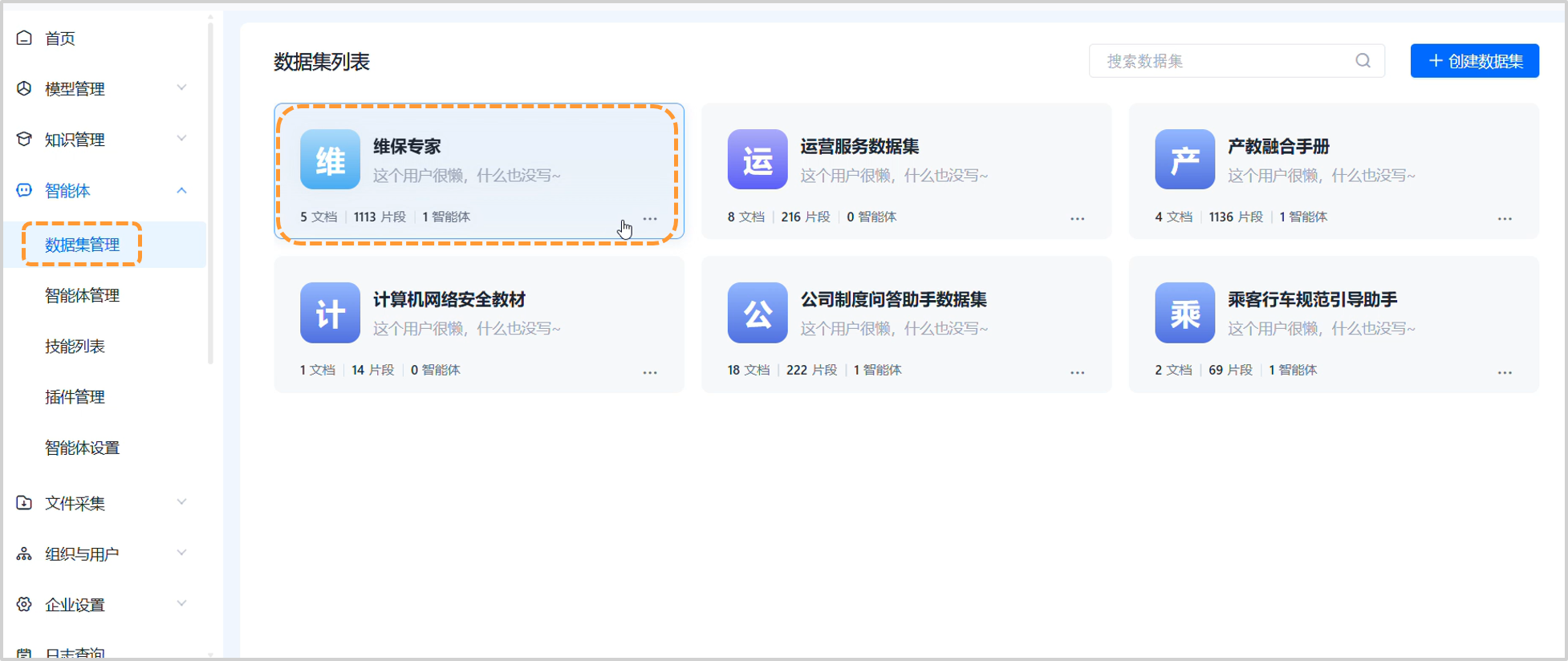The height and width of the screenshot is (661, 1568).
Task: Click the 1 智能体 count on 产教融合手册
Action: click(1303, 217)
